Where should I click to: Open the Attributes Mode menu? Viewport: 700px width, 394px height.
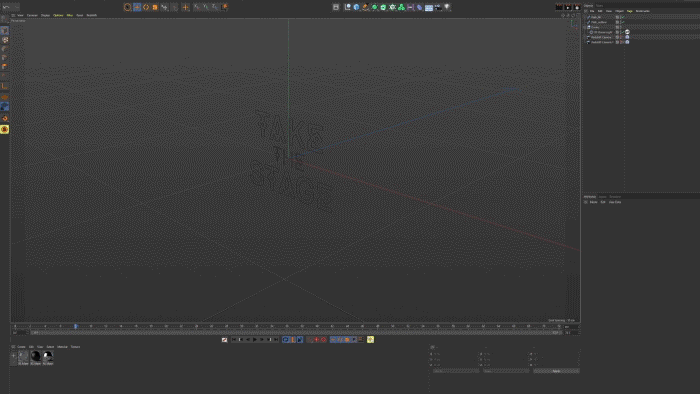pos(594,202)
